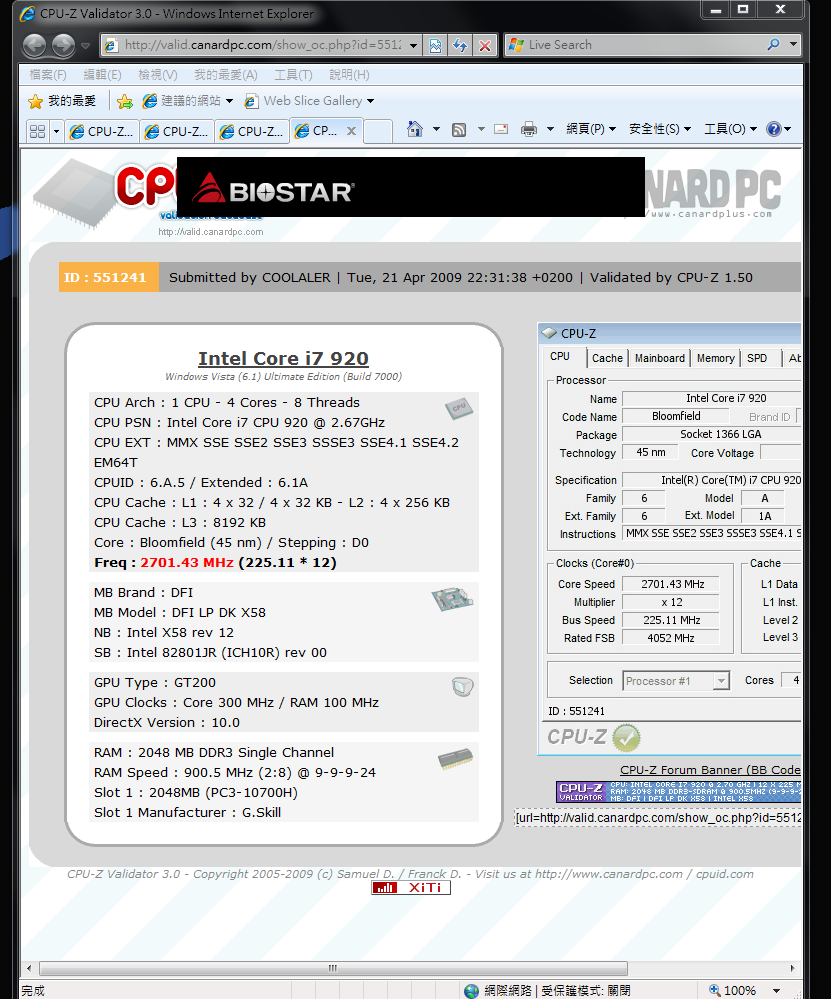Click the BB code URL text field

(x=658, y=817)
